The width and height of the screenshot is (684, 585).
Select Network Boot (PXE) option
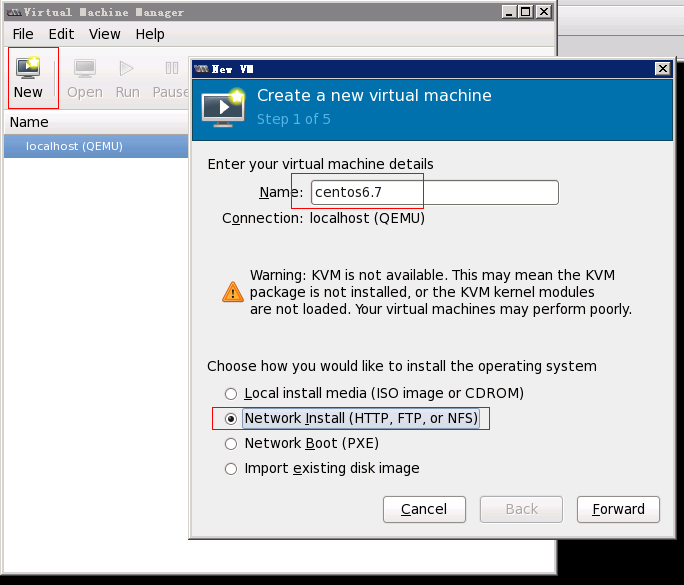point(231,444)
